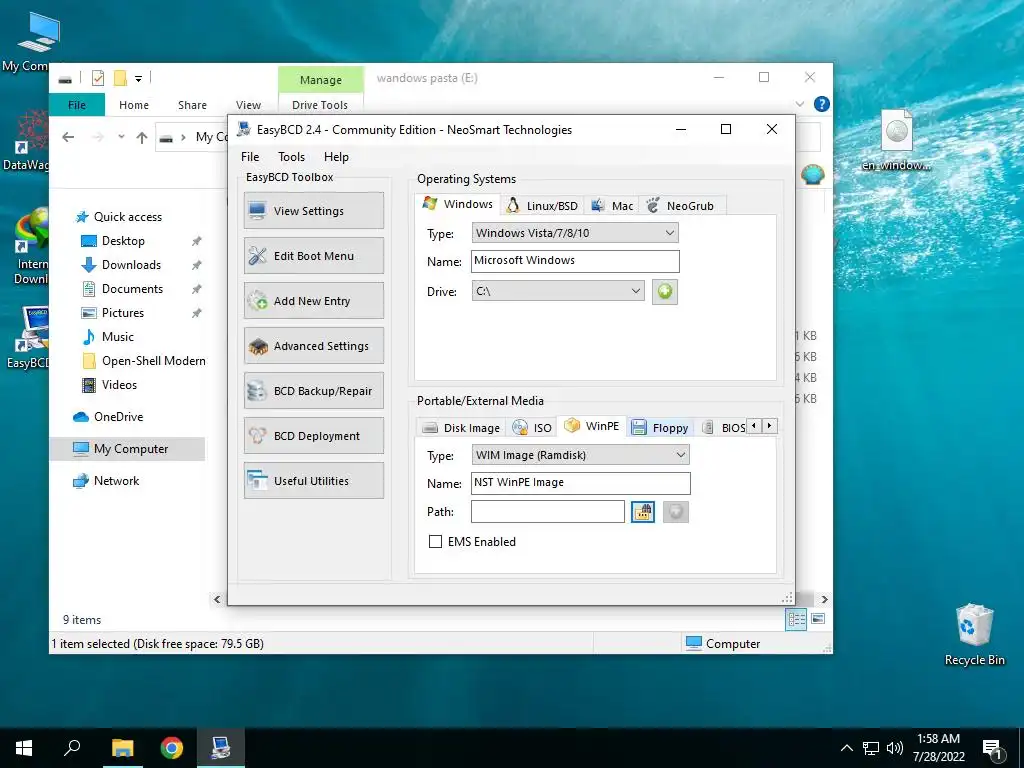Open View Settings in EasyBCD Toolbox
This screenshot has width=1024, height=768.
(x=313, y=211)
